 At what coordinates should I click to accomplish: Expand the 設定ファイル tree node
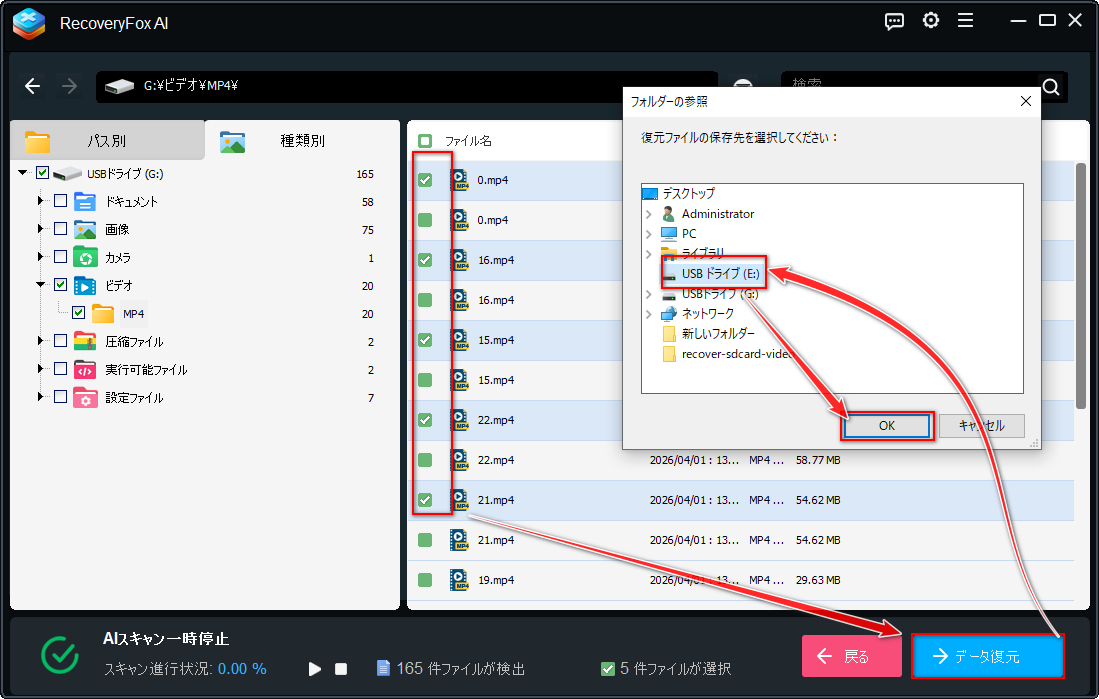[41, 398]
